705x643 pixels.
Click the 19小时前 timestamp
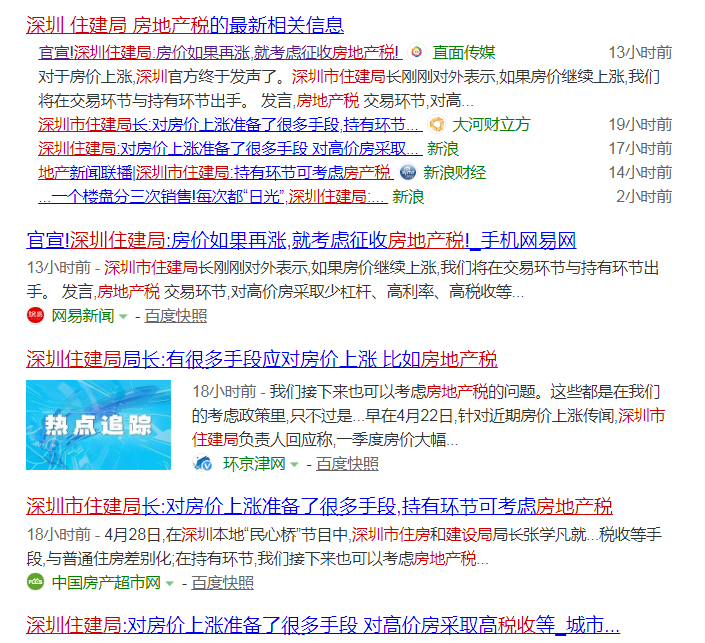pos(640,125)
